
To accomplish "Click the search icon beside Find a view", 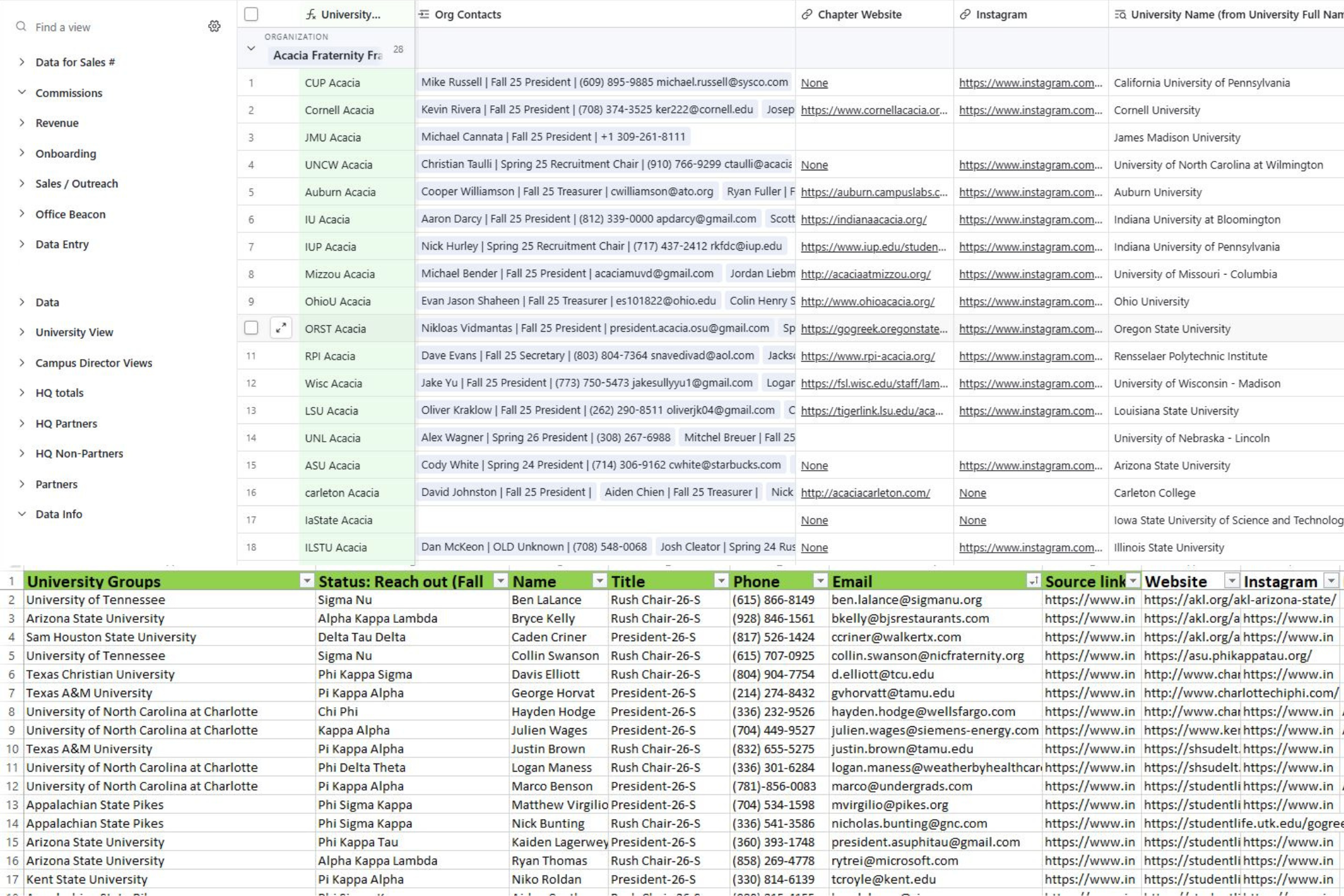I will pyautogui.click(x=21, y=27).
